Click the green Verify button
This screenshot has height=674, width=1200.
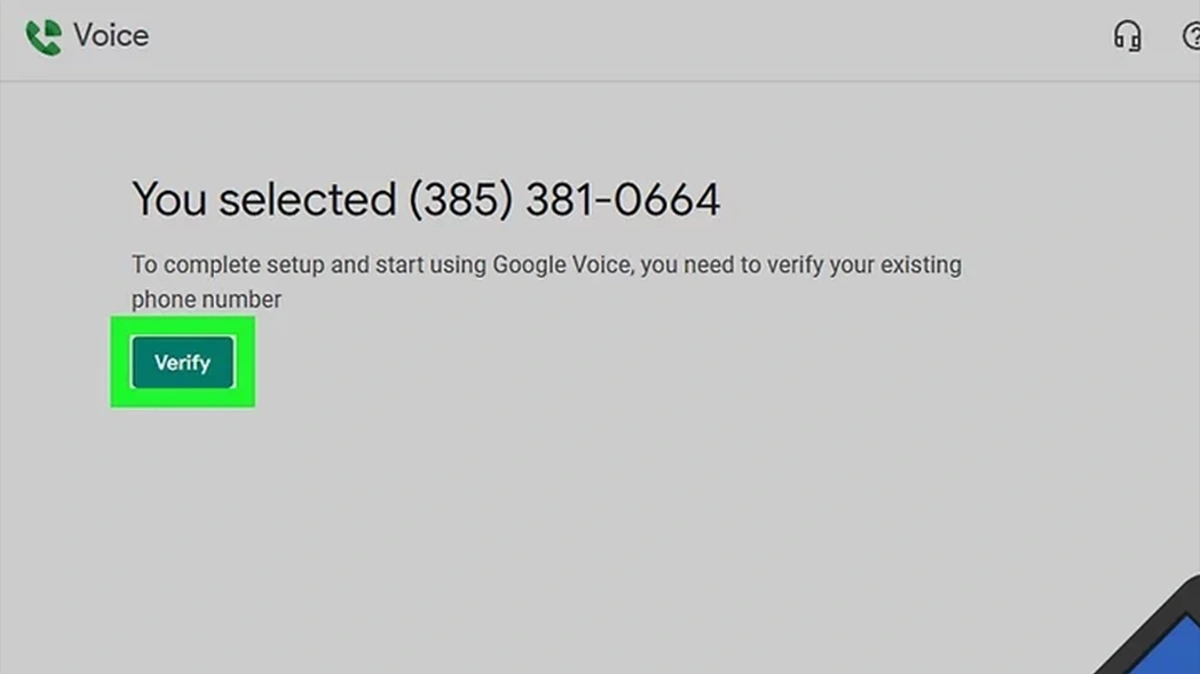point(182,362)
